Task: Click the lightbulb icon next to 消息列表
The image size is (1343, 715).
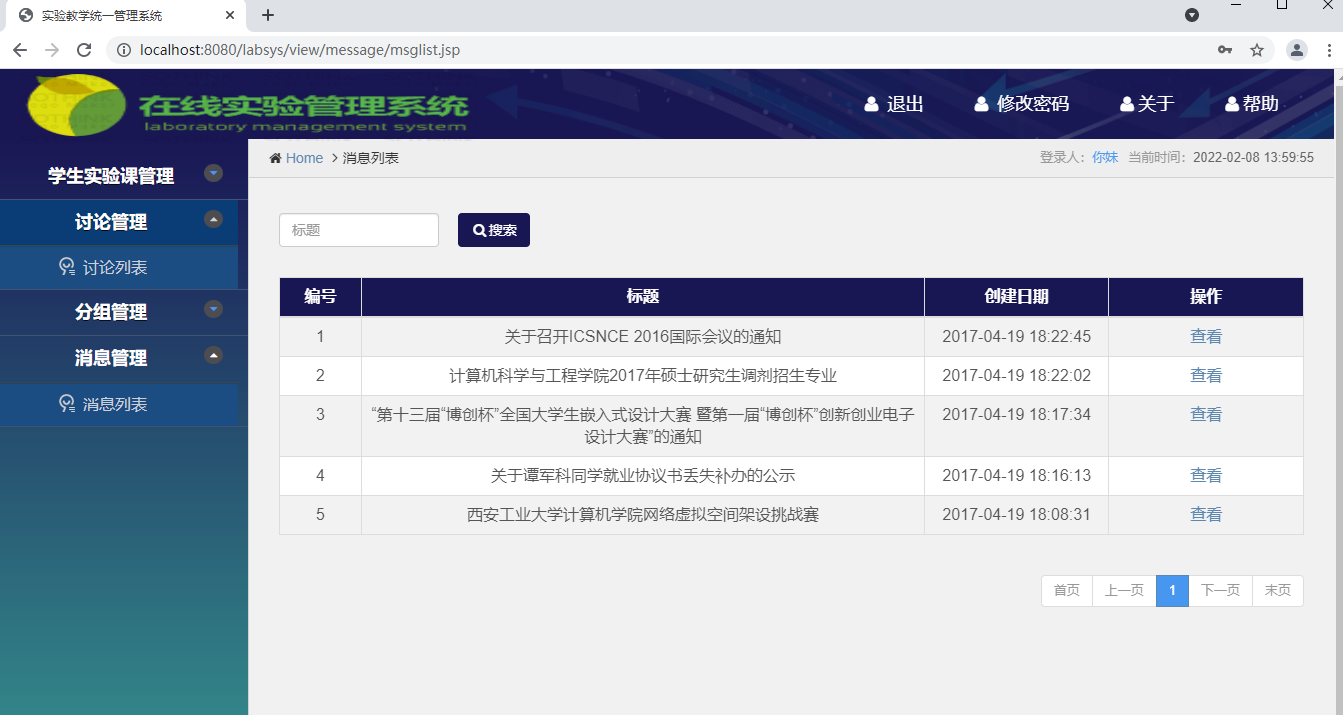Action: pos(67,404)
